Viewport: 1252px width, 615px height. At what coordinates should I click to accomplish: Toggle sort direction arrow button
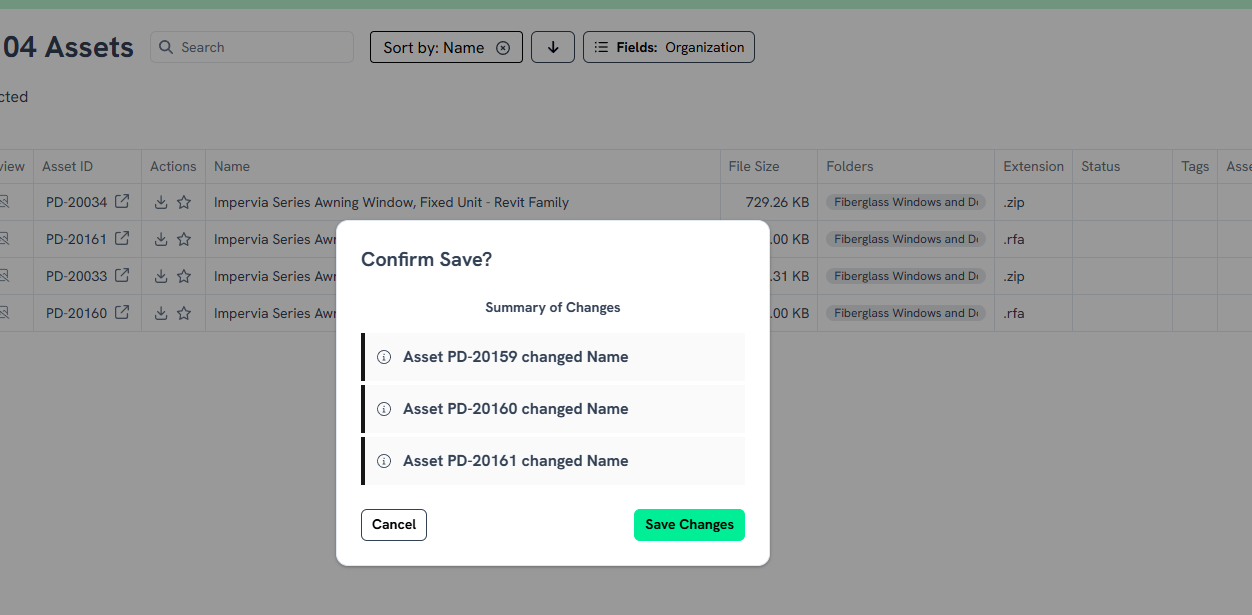click(553, 47)
